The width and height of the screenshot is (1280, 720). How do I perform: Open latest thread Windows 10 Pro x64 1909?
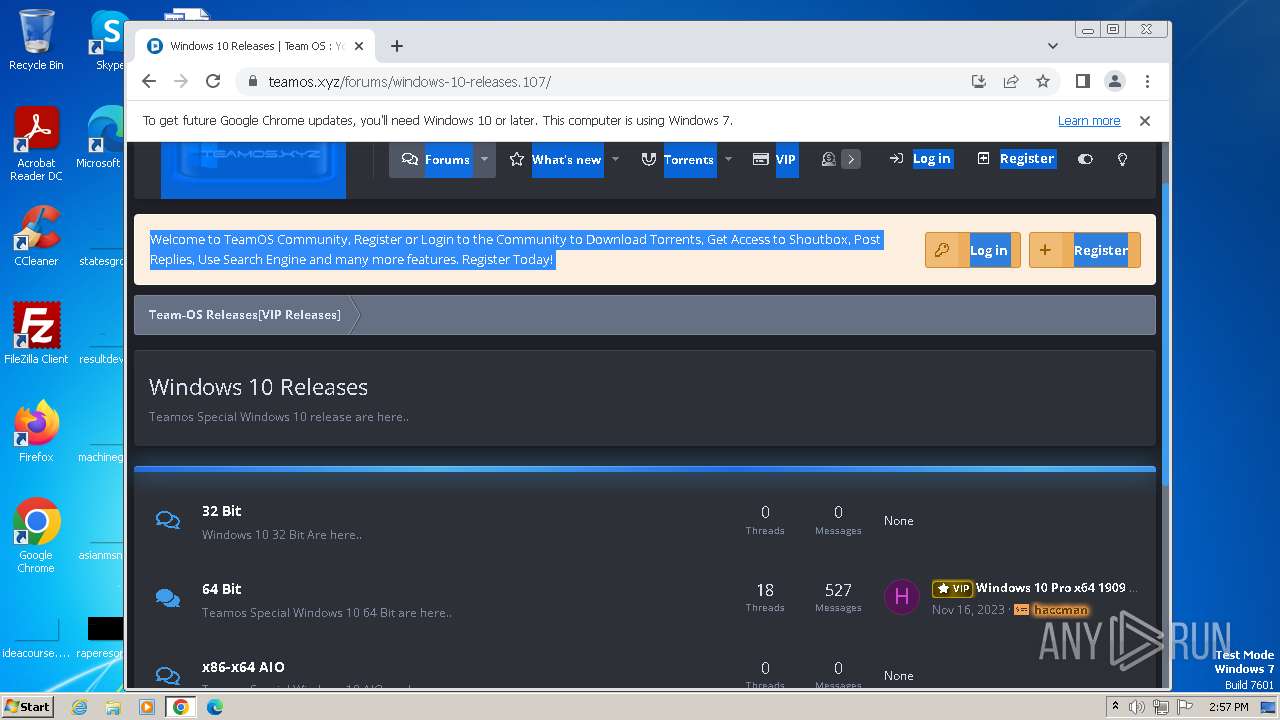tap(1057, 588)
